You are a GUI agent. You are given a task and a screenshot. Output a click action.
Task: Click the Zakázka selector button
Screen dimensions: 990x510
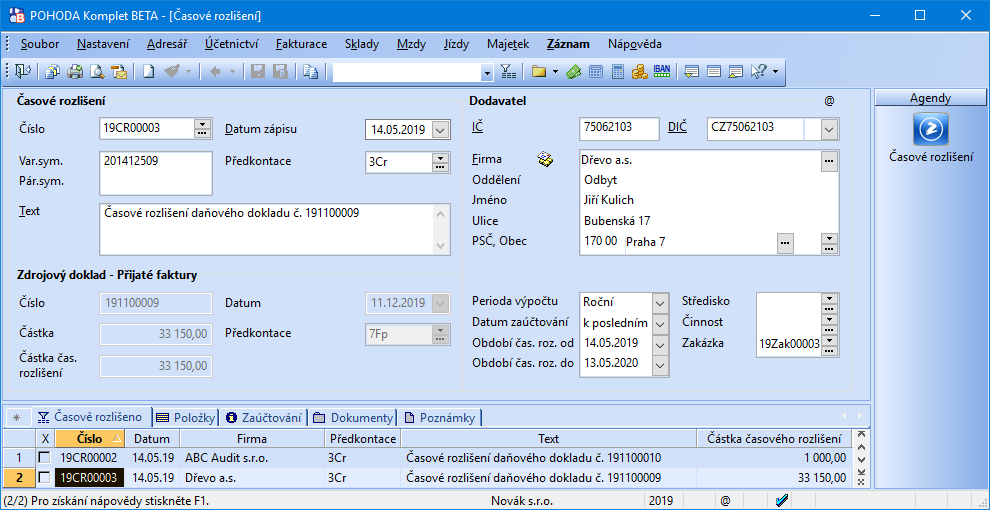(x=828, y=345)
